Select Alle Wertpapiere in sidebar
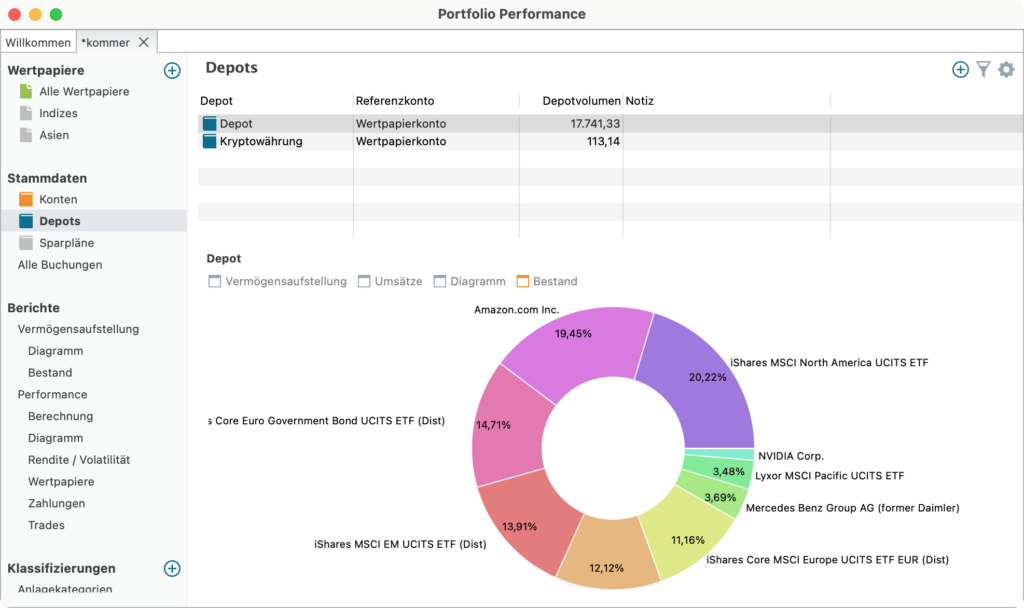This screenshot has width=1024, height=608. click(x=84, y=91)
